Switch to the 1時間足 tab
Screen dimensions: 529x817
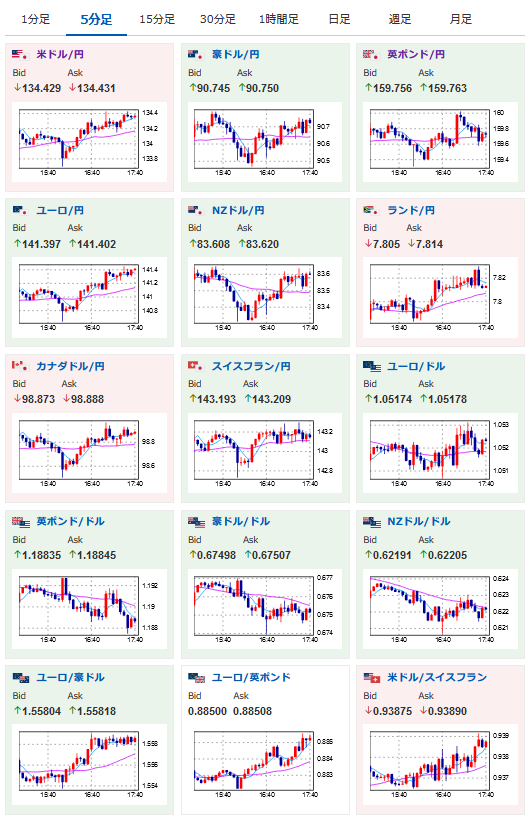pos(279,20)
